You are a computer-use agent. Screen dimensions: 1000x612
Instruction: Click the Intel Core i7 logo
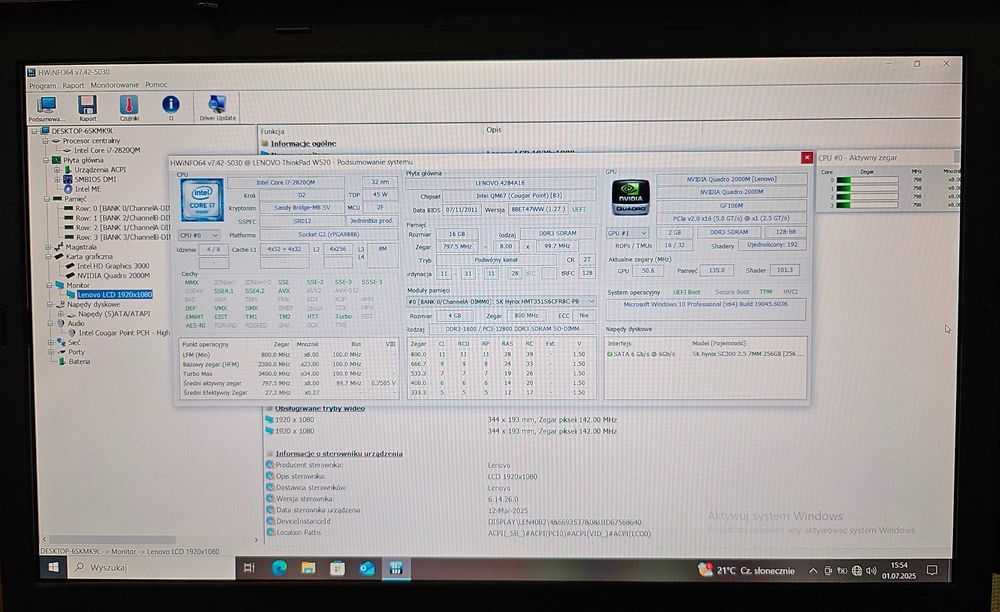pyautogui.click(x=202, y=200)
